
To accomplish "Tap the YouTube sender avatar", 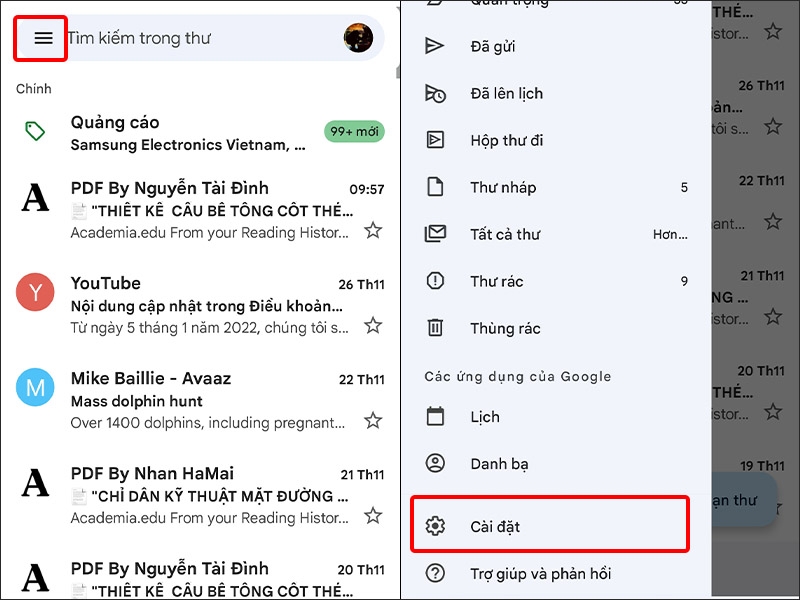I will (35, 292).
